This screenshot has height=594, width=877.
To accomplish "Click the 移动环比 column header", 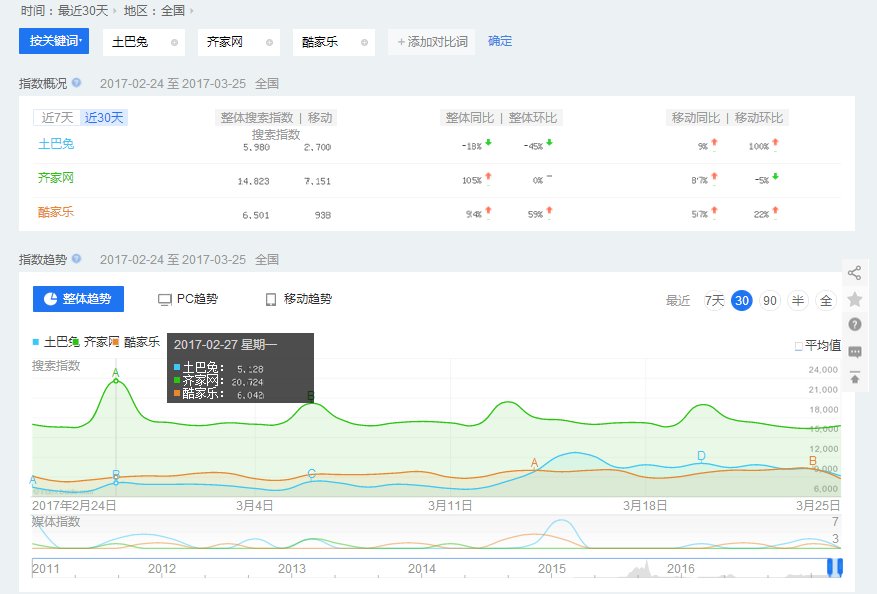I will click(758, 117).
